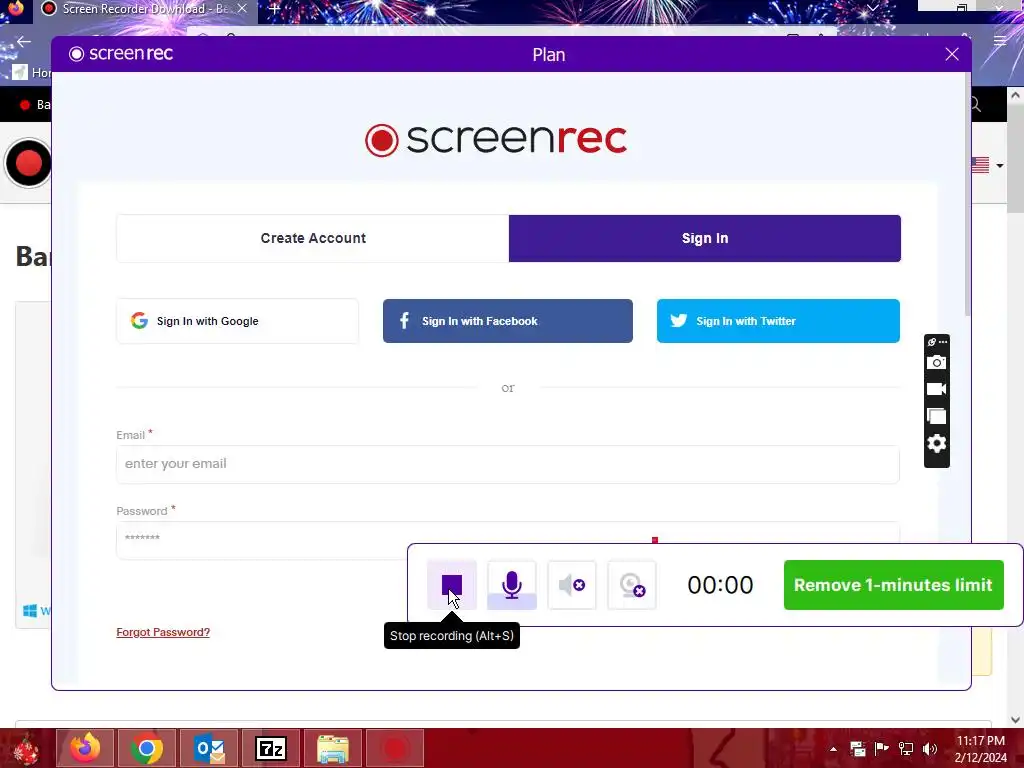Sign in with Twitter

[778, 321]
